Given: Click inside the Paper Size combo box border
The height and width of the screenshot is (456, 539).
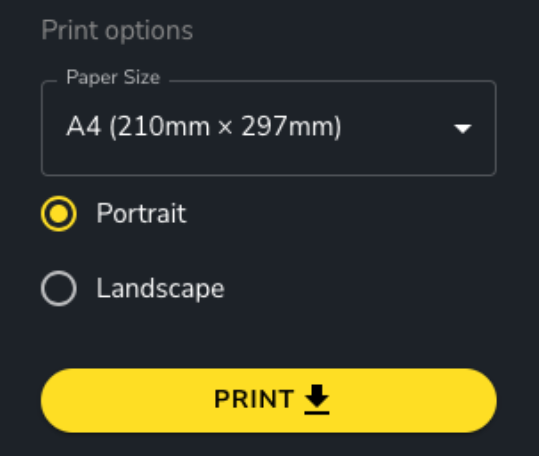Looking at the screenshot, I should click(268, 128).
